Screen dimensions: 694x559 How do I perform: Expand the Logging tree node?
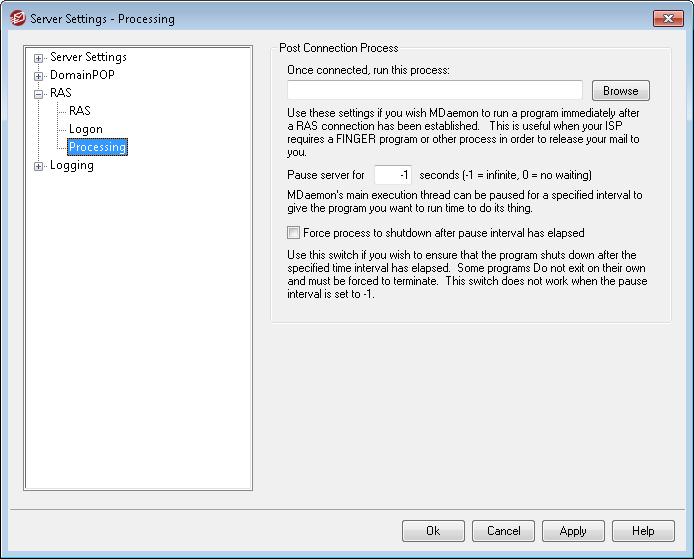pyautogui.click(x=39, y=166)
